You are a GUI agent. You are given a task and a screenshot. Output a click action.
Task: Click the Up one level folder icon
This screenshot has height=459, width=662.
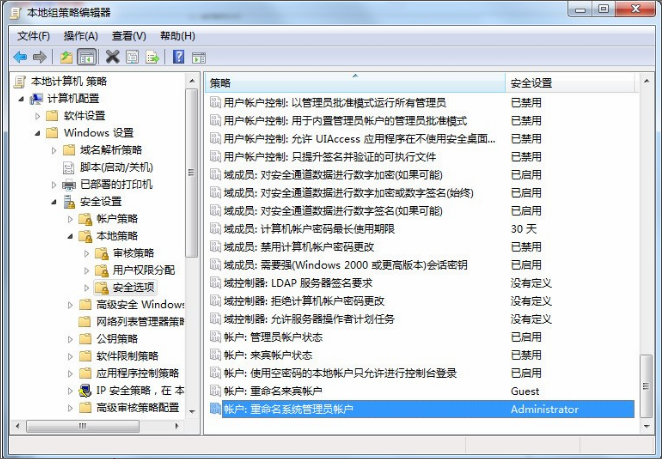[x=66, y=57]
